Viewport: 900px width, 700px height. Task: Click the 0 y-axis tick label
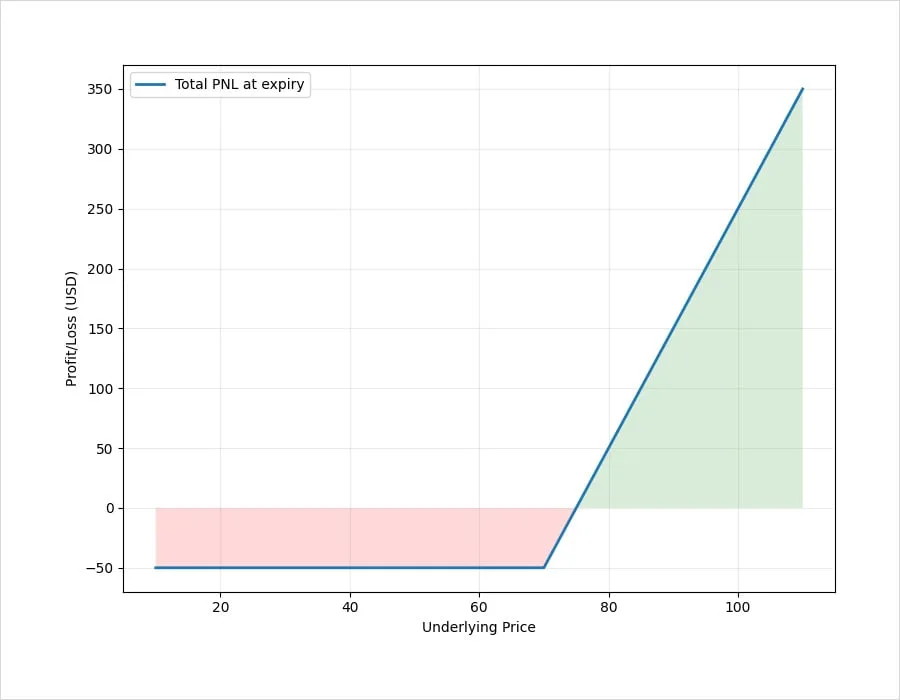110,508
